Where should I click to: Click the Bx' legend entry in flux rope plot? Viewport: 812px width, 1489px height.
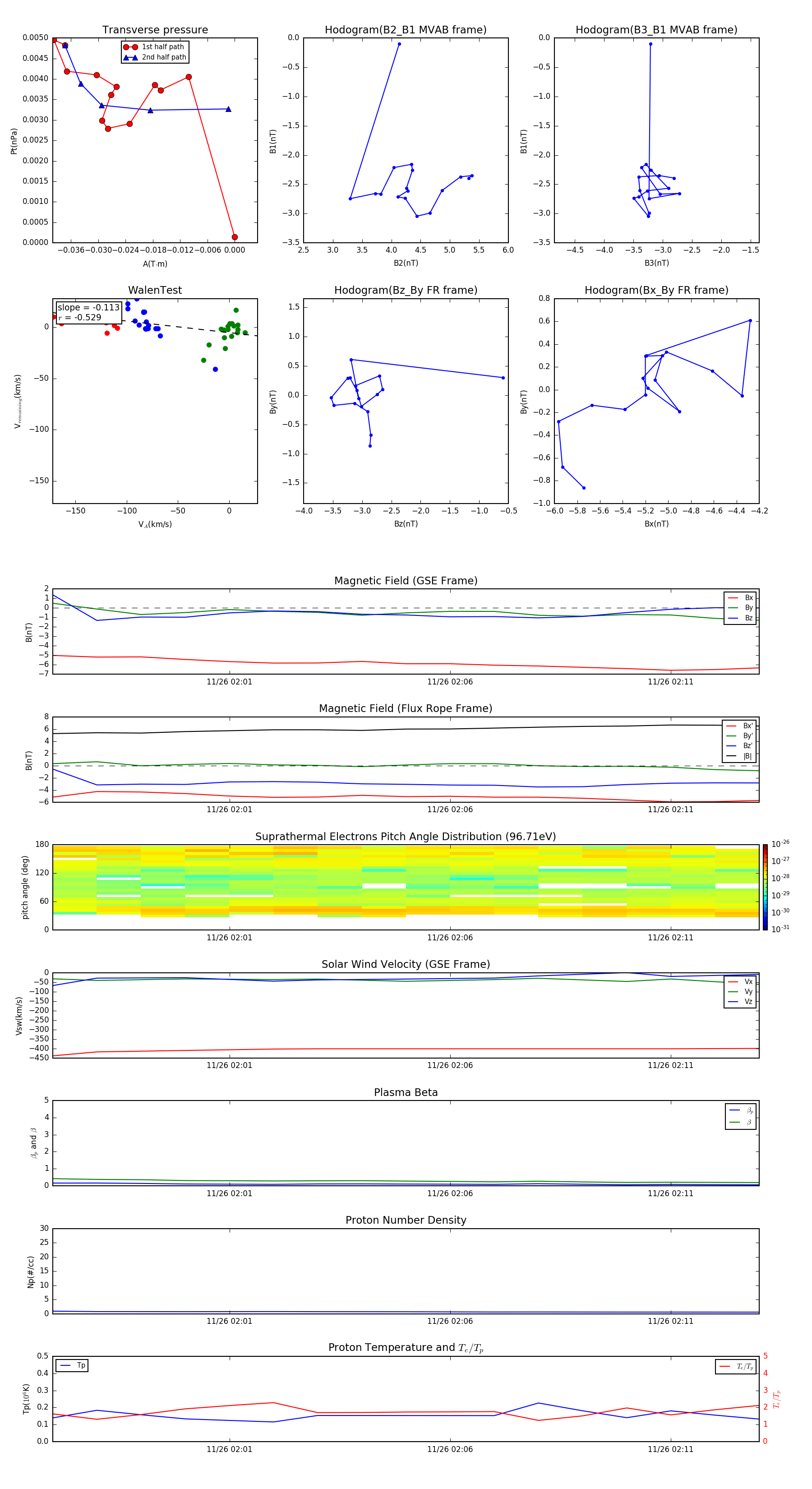click(740, 726)
